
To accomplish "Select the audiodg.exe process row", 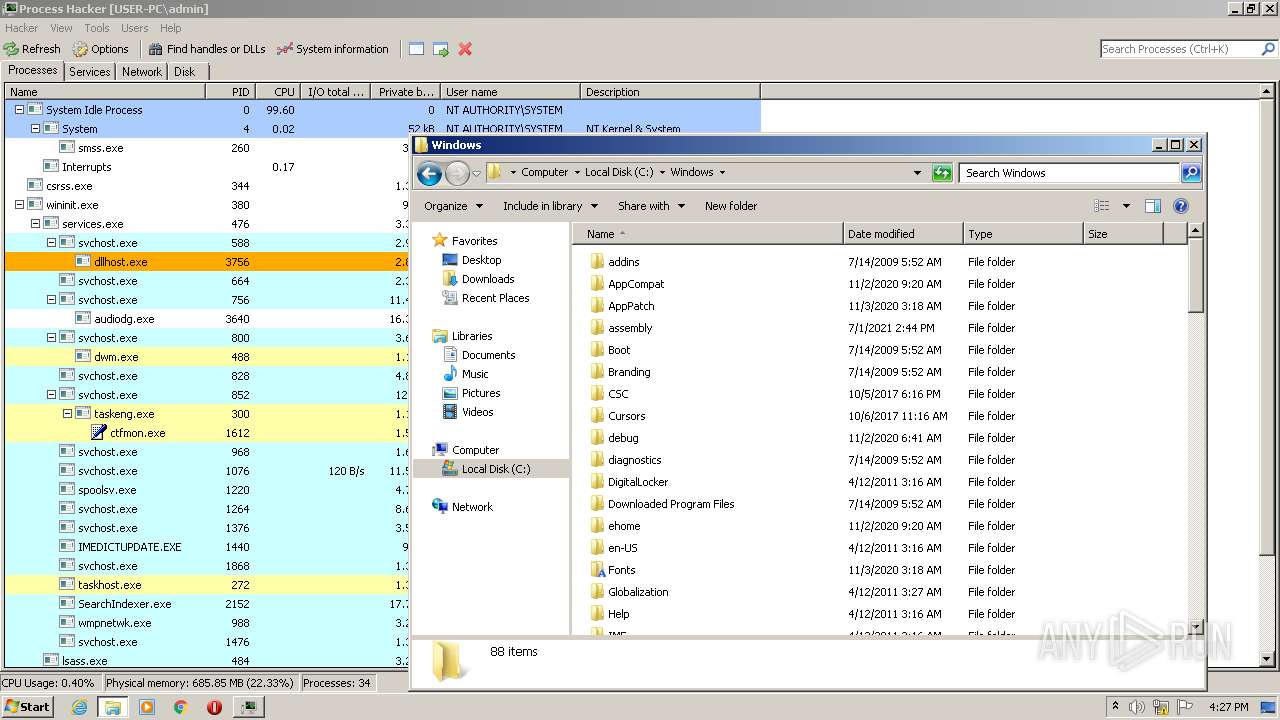I will coord(208,319).
